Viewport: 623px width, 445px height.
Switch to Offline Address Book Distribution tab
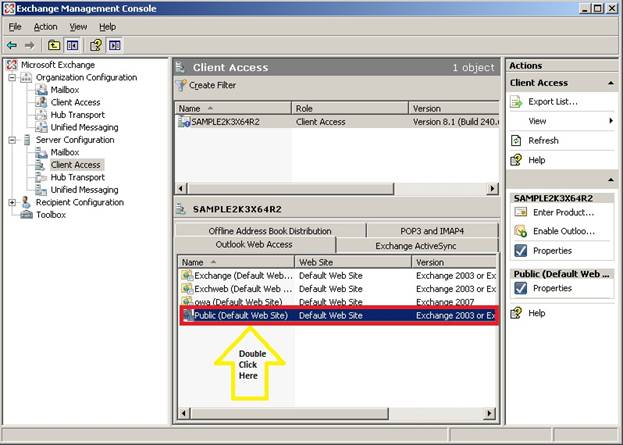[270, 230]
